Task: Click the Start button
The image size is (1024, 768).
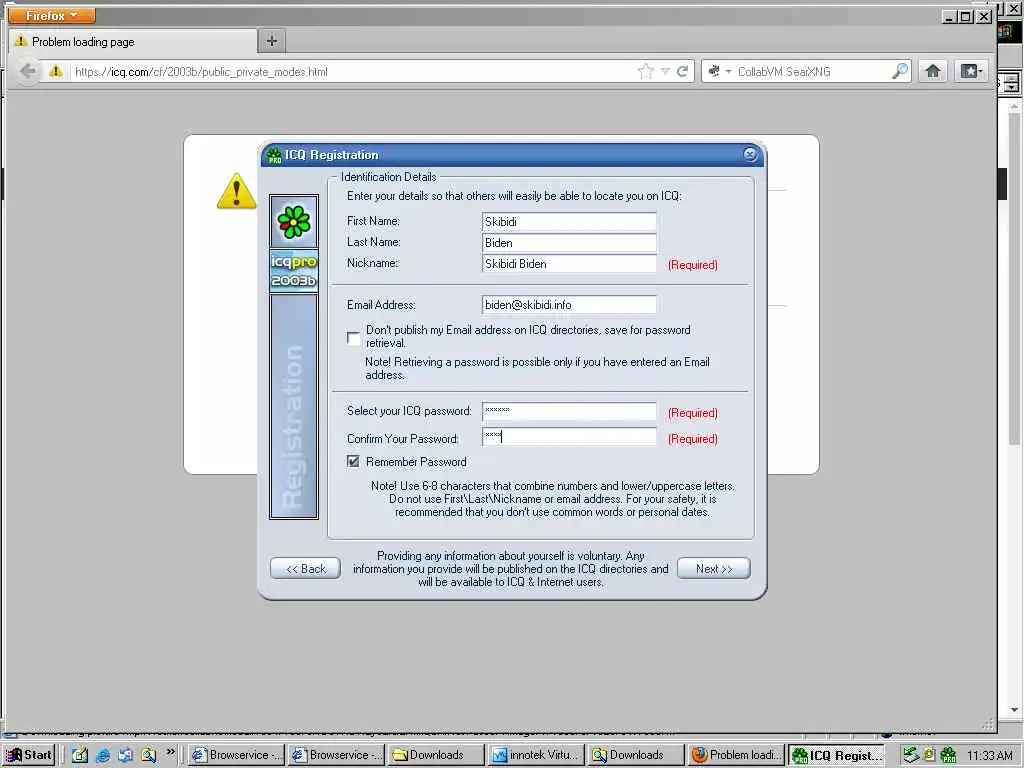Action: [29, 755]
